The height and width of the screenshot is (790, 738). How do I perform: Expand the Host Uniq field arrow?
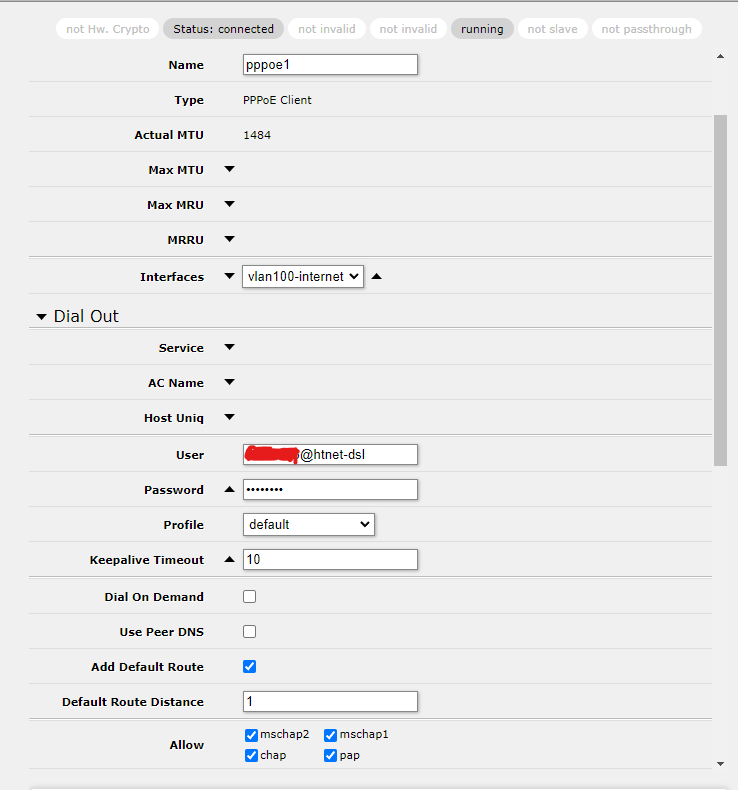point(229,418)
